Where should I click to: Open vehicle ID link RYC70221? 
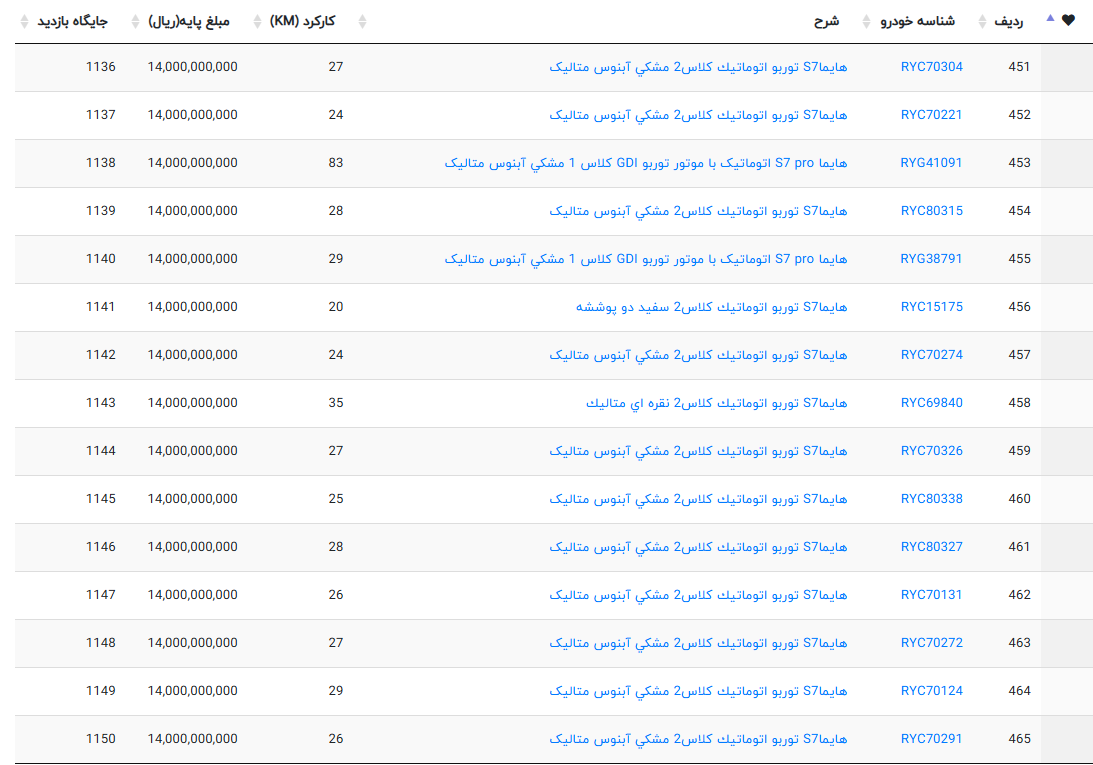(931, 115)
